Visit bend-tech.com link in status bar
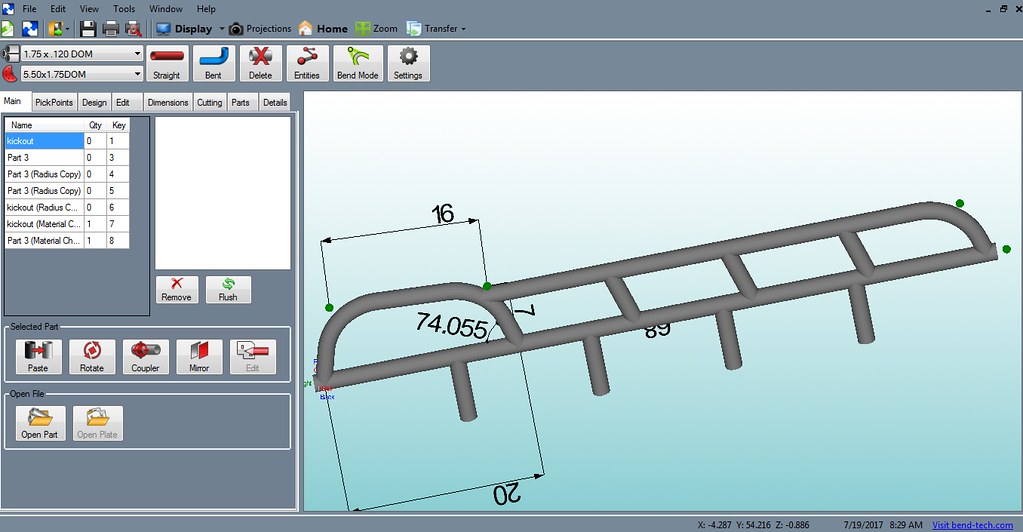The width and height of the screenshot is (1023, 532). click(x=972, y=525)
